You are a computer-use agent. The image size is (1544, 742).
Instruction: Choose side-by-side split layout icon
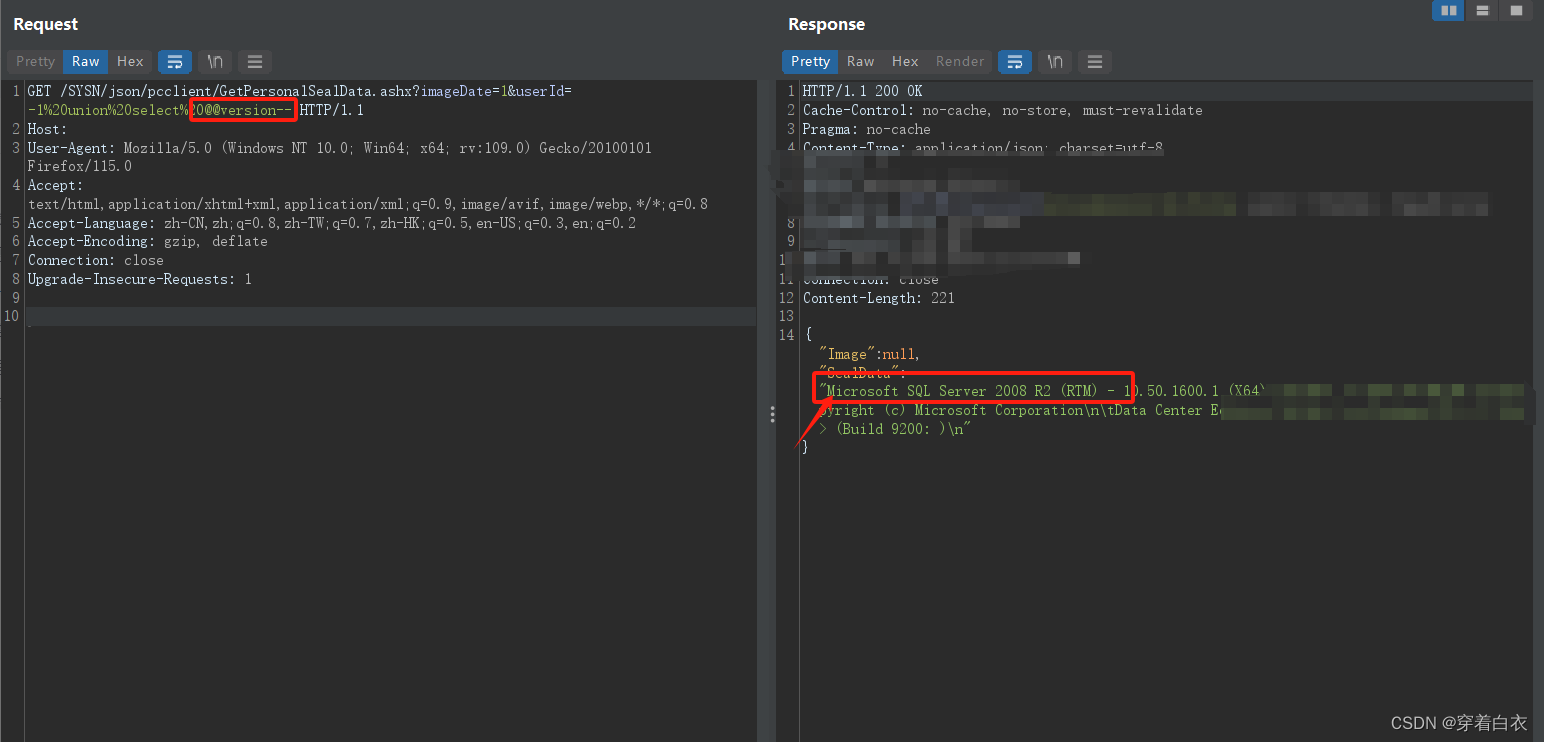(x=1448, y=11)
